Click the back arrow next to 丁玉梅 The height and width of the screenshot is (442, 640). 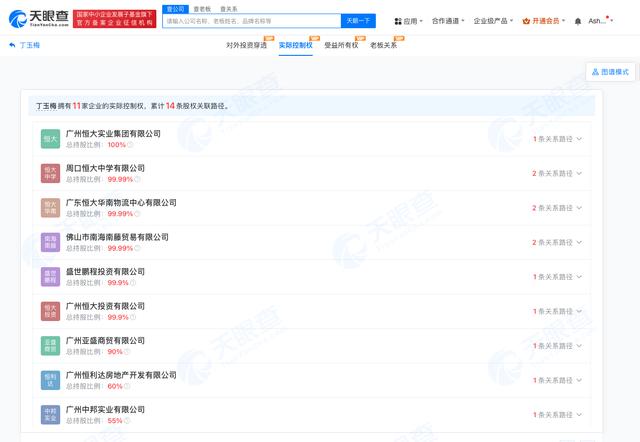12,45
